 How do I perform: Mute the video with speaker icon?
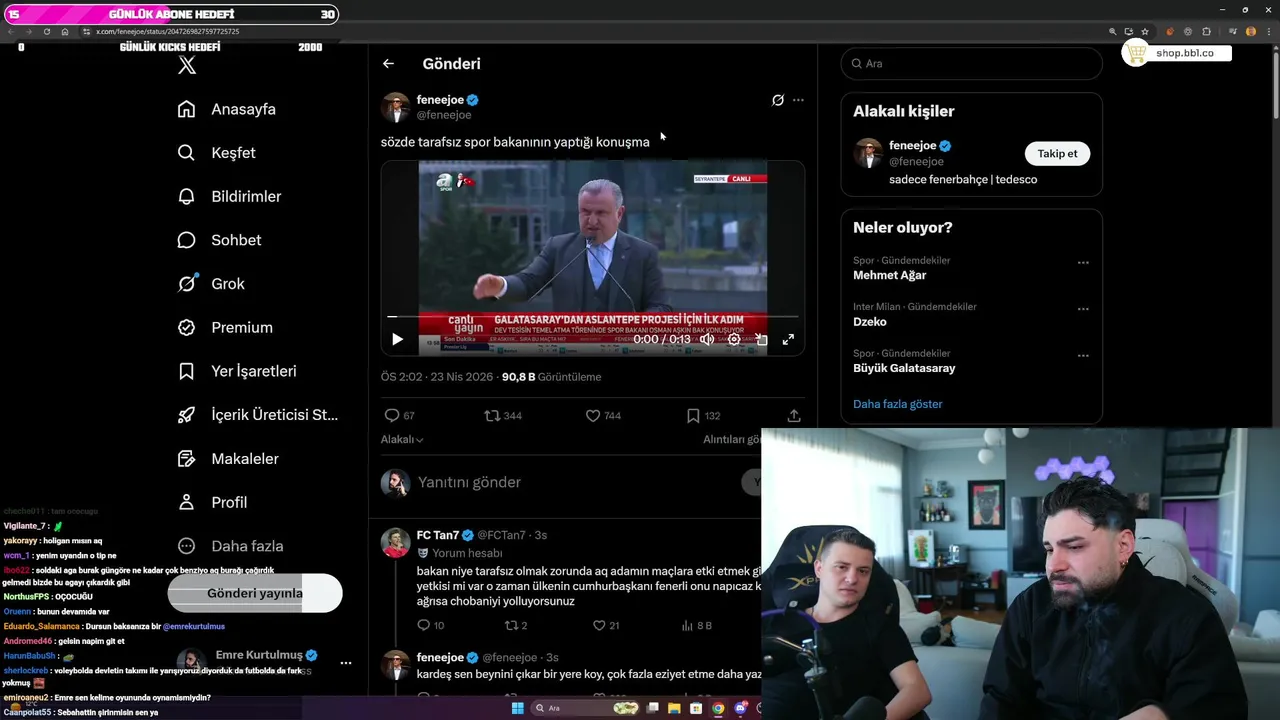[x=707, y=340]
